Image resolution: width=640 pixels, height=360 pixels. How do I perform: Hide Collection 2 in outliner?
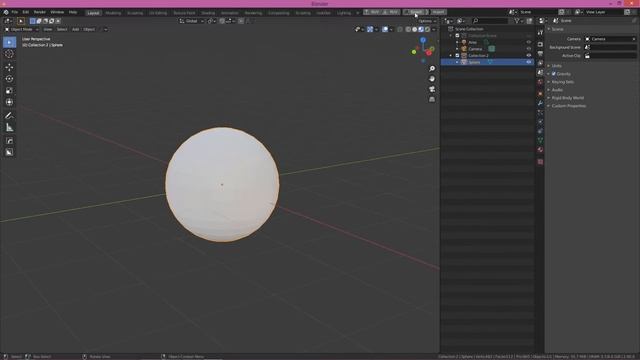(x=529, y=55)
